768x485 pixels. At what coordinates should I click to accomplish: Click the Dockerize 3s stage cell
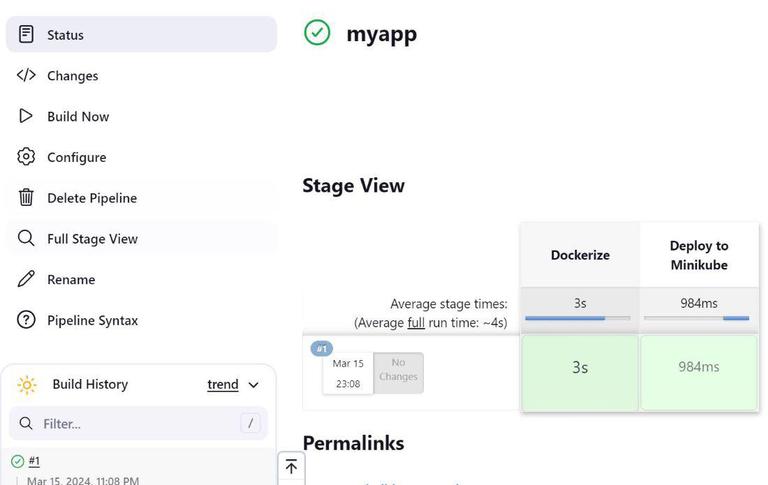click(579, 368)
